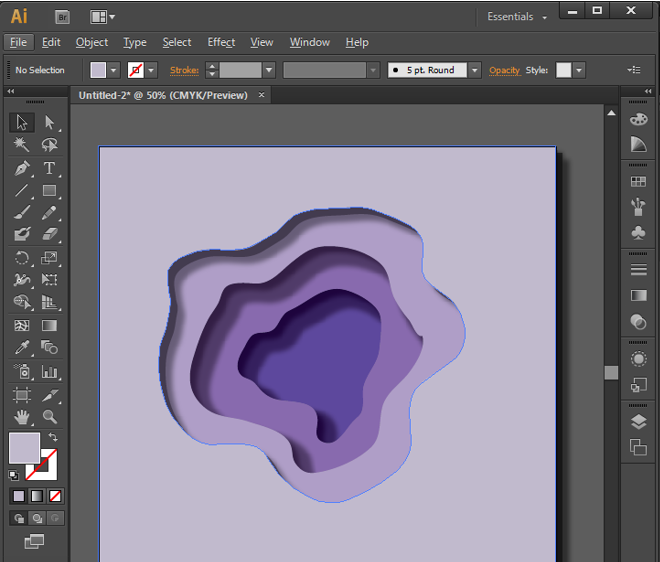Viewport: 660px width, 562px height.
Task: Select the Hand tool
Action: [22, 417]
